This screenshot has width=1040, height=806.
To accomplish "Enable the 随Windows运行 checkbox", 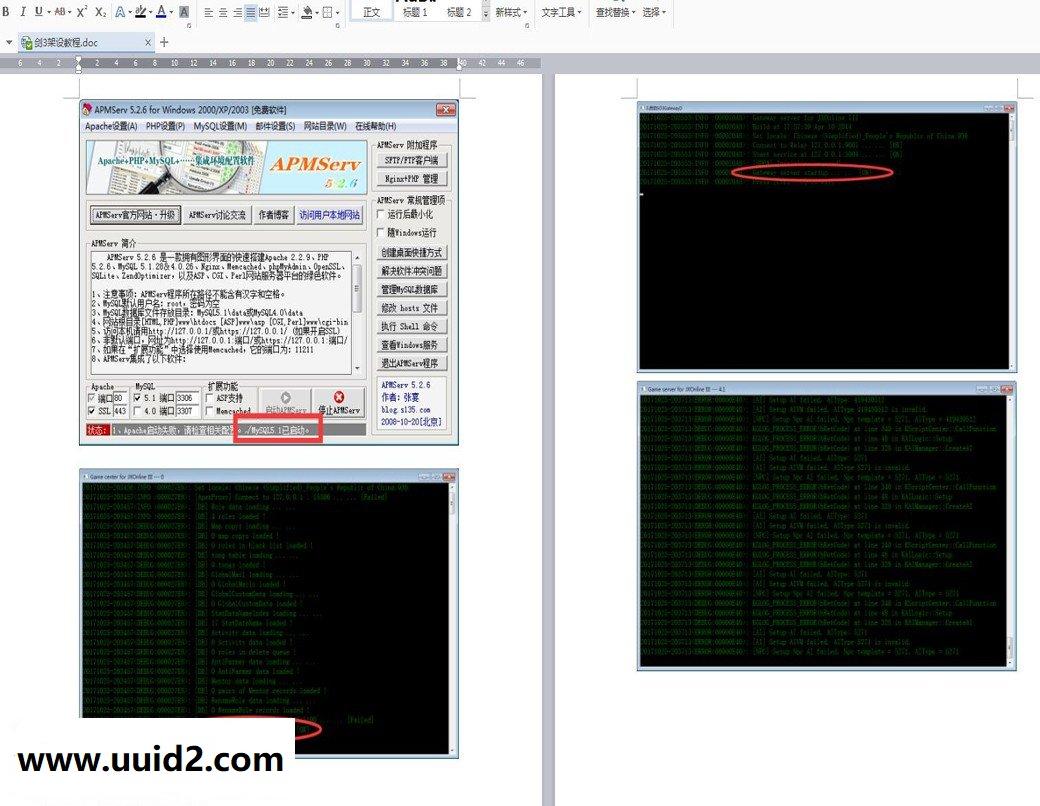I will [x=380, y=232].
